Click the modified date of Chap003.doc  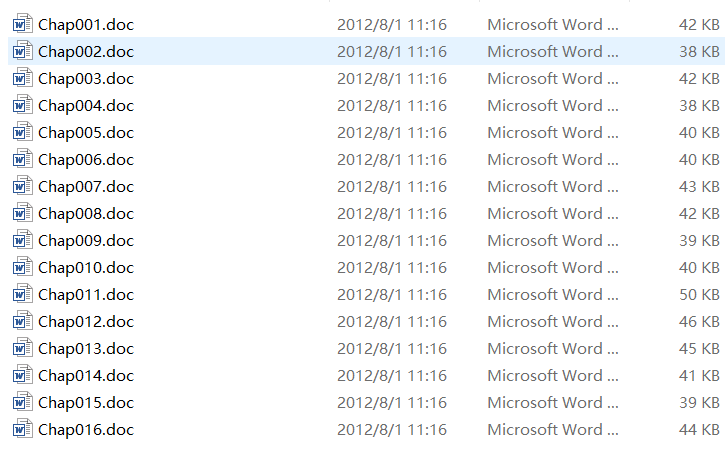(x=392, y=78)
